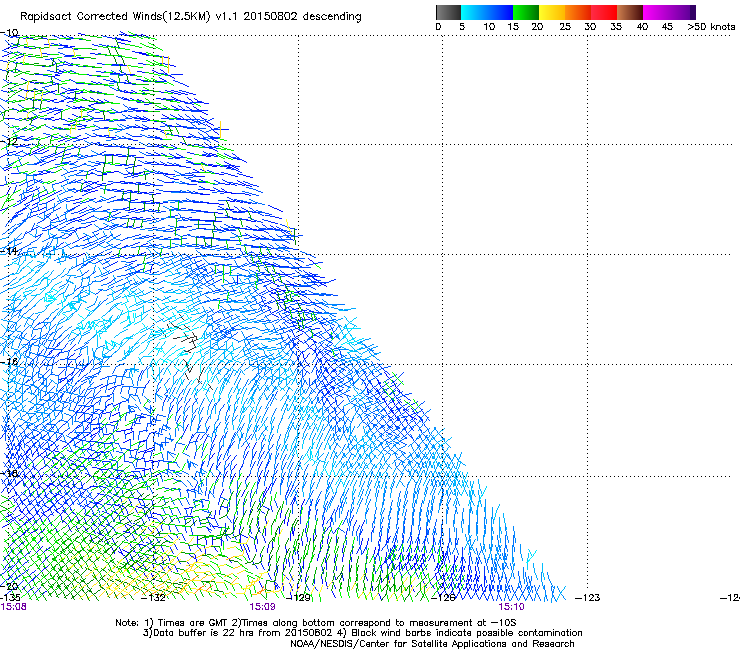Click the latitude label '-14'
Viewport: 740px width, 650px height.
coord(9,251)
